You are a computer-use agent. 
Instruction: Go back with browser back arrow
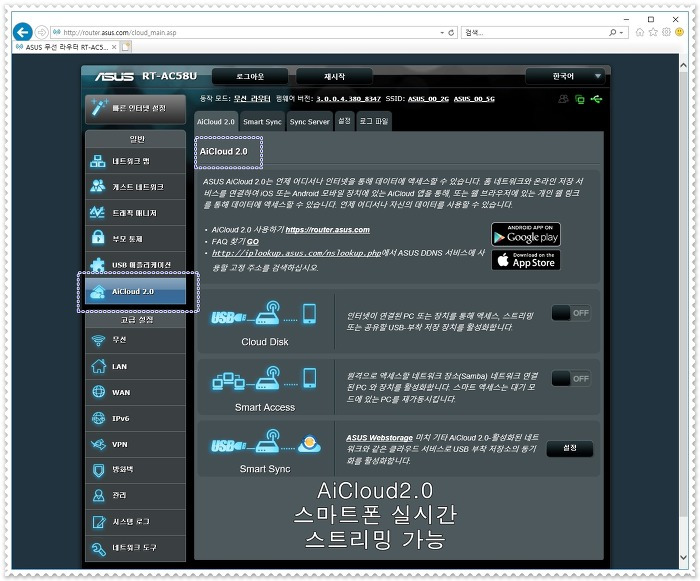(23, 32)
